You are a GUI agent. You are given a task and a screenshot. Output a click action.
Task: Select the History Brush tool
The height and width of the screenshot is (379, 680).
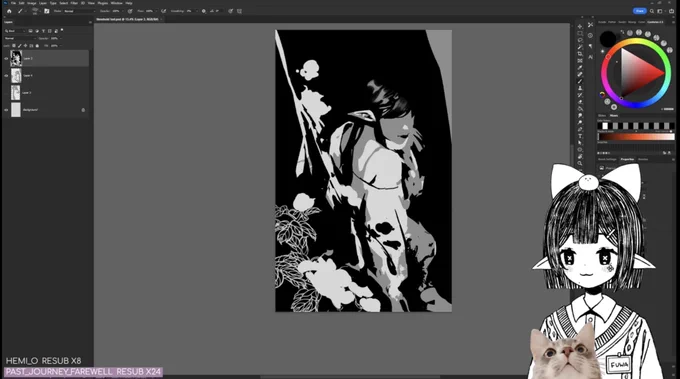coord(580,95)
